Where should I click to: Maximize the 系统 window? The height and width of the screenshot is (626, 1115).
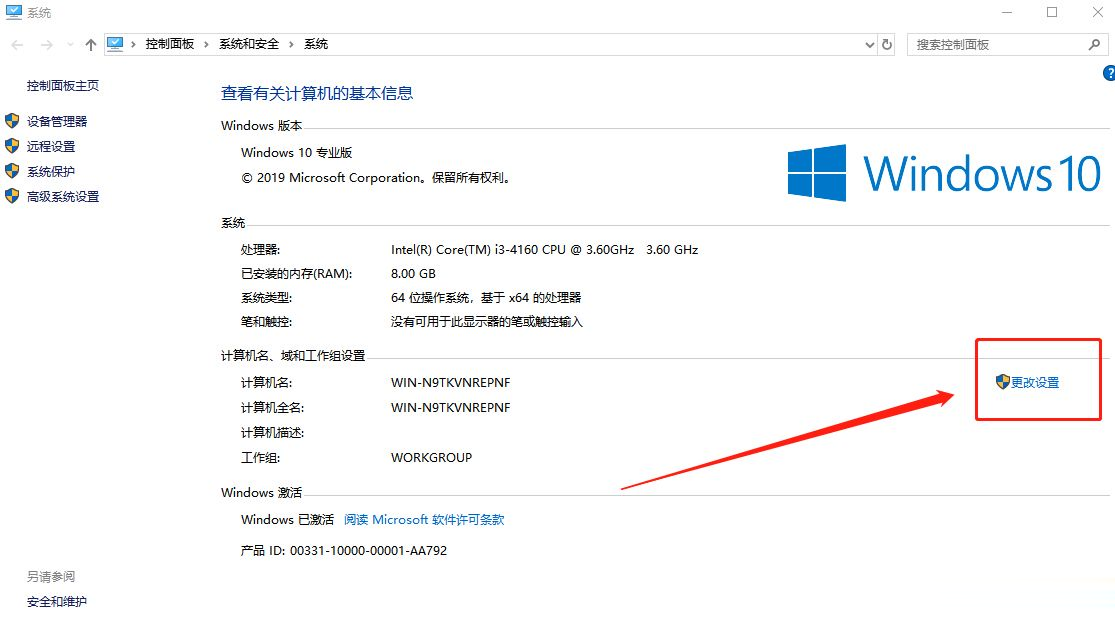click(x=1052, y=12)
